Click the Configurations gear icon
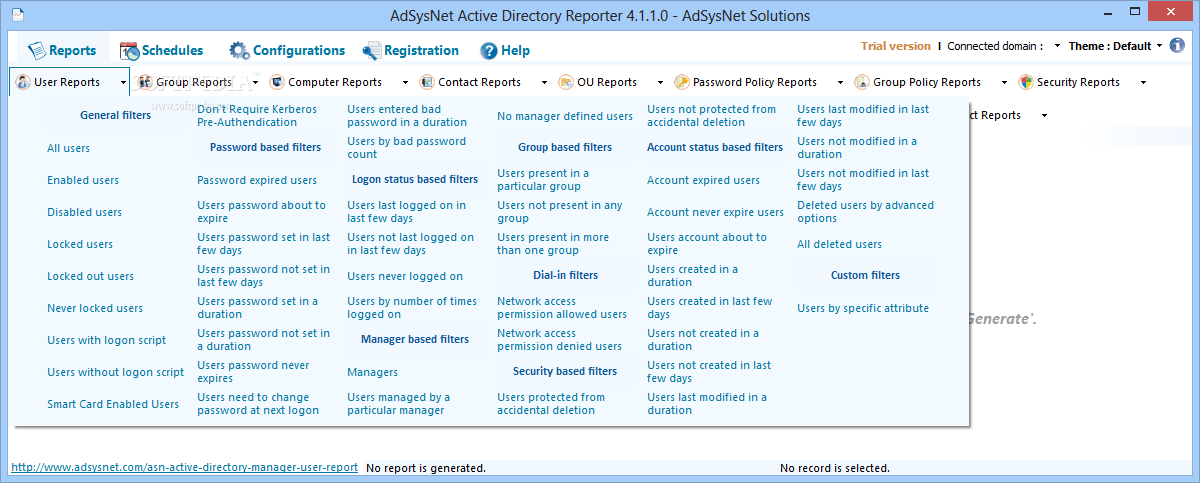 click(239, 50)
